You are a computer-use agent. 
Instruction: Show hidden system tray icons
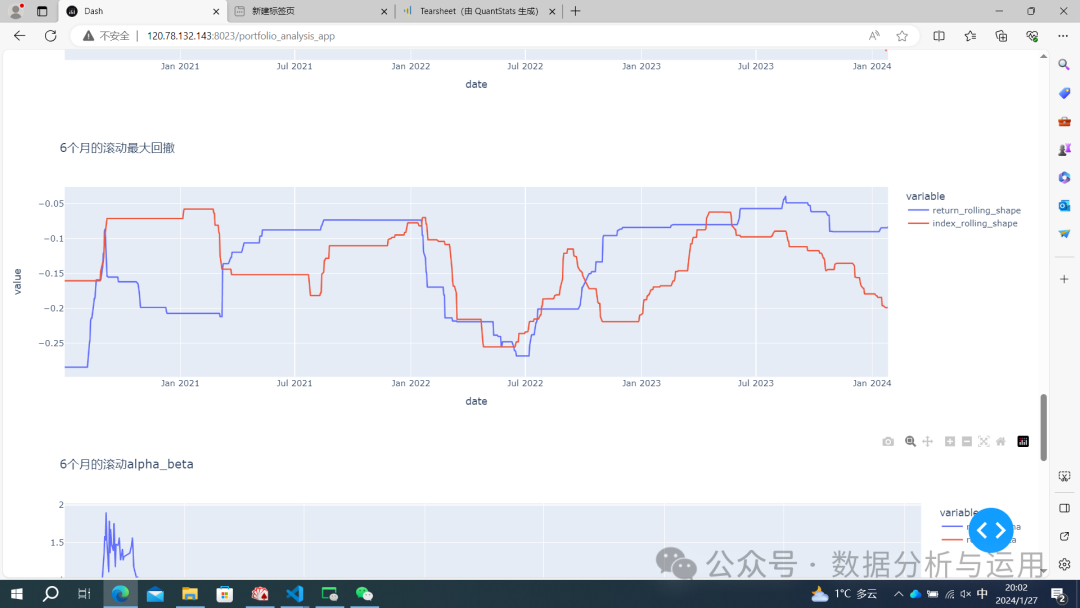[898, 594]
